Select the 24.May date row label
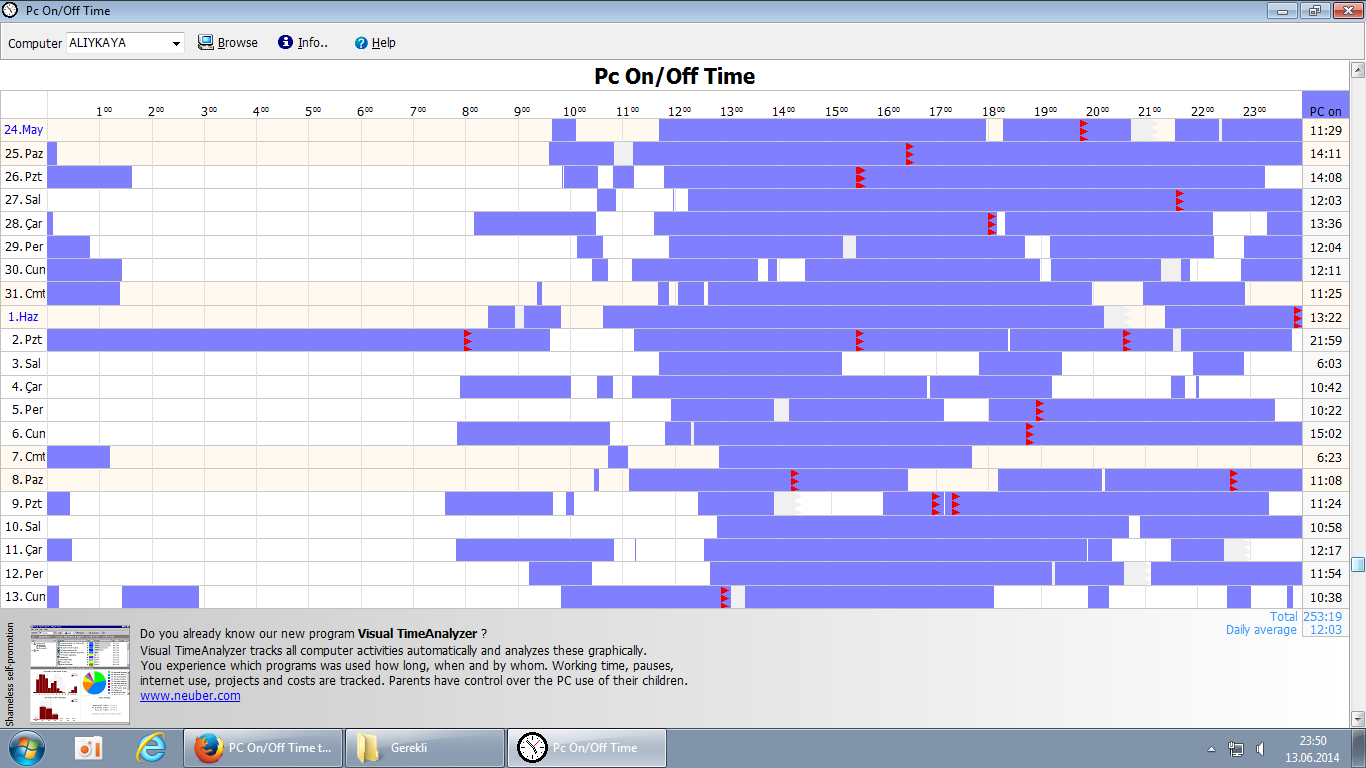Screen dimensions: 1366x768 (24, 130)
